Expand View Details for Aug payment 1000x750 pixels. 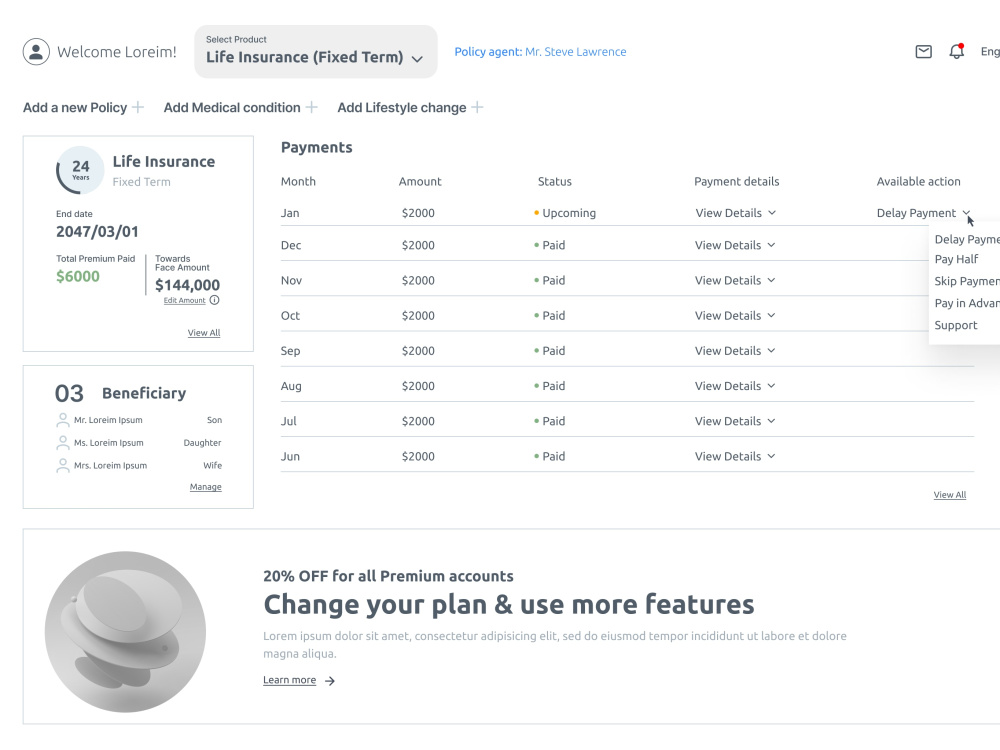pos(735,386)
